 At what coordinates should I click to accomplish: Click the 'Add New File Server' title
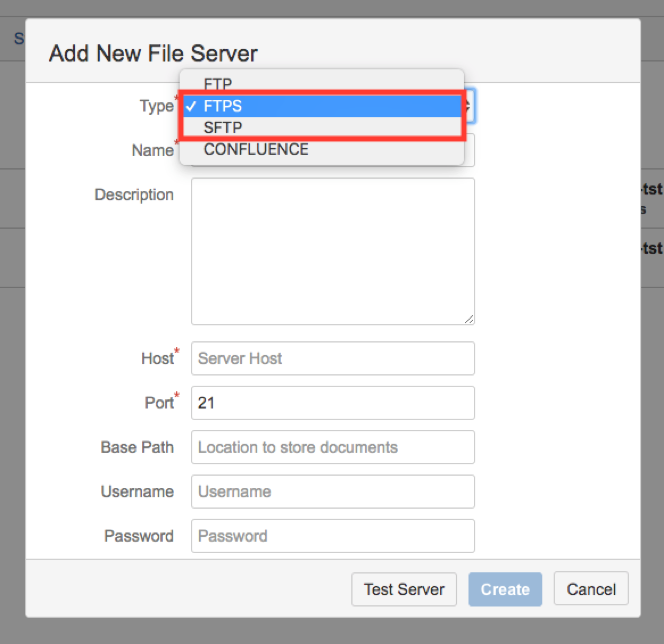coord(153,53)
